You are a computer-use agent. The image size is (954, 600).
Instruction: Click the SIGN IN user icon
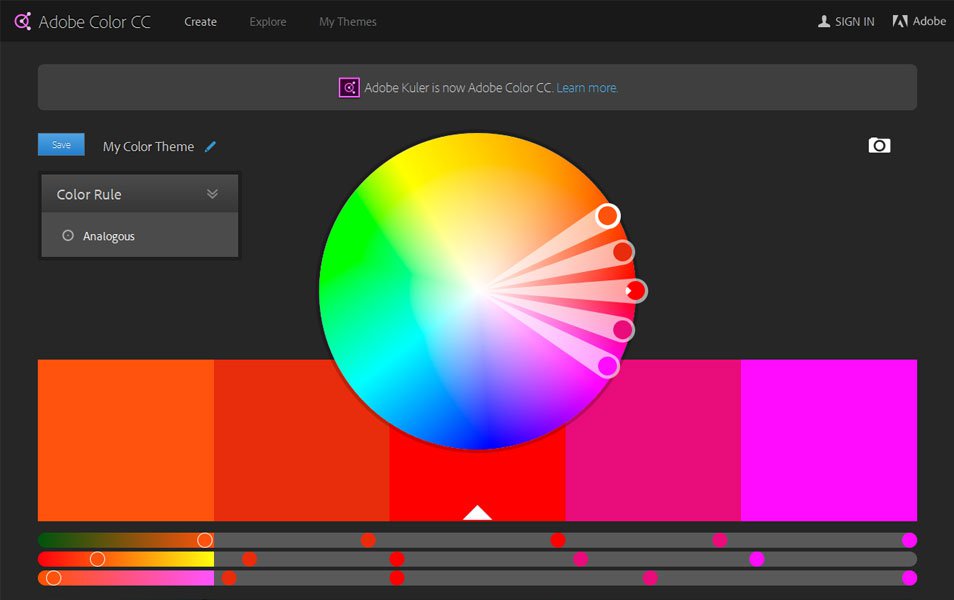(824, 21)
